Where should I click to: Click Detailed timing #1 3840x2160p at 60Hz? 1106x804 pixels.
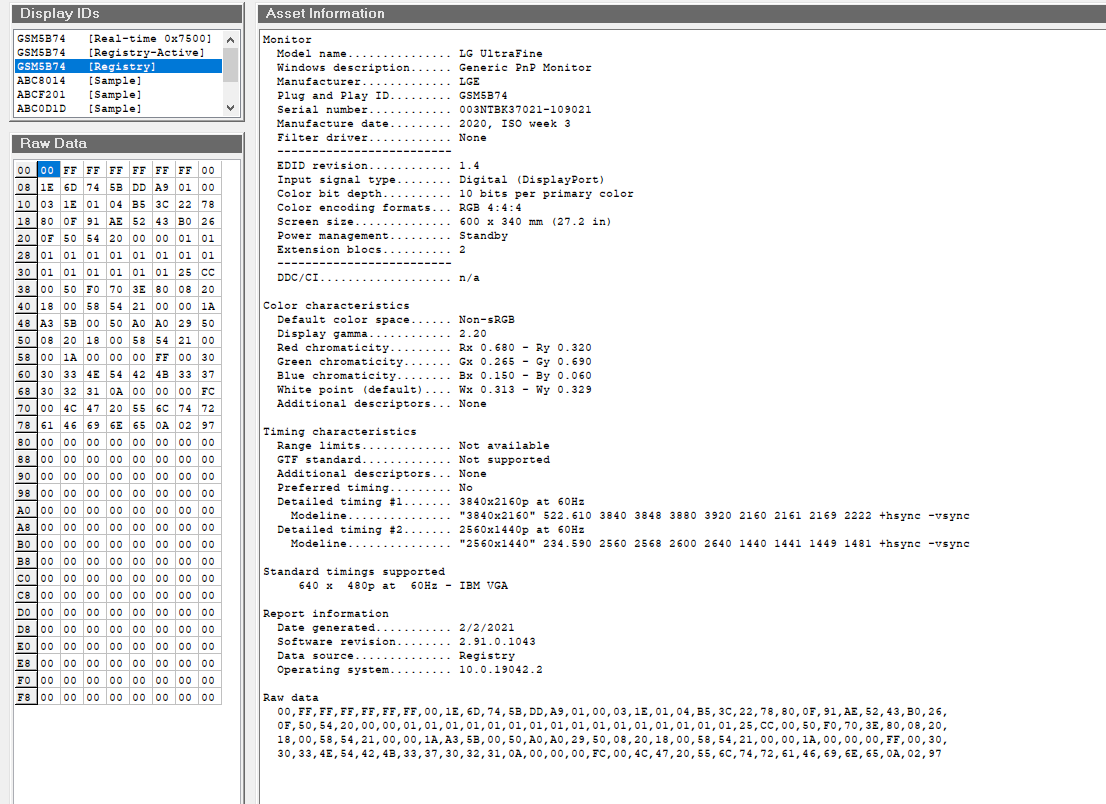click(x=522, y=502)
